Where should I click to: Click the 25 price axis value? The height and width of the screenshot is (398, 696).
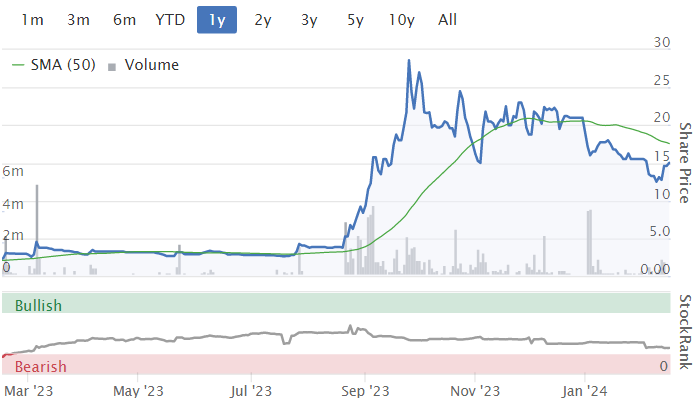click(662, 81)
